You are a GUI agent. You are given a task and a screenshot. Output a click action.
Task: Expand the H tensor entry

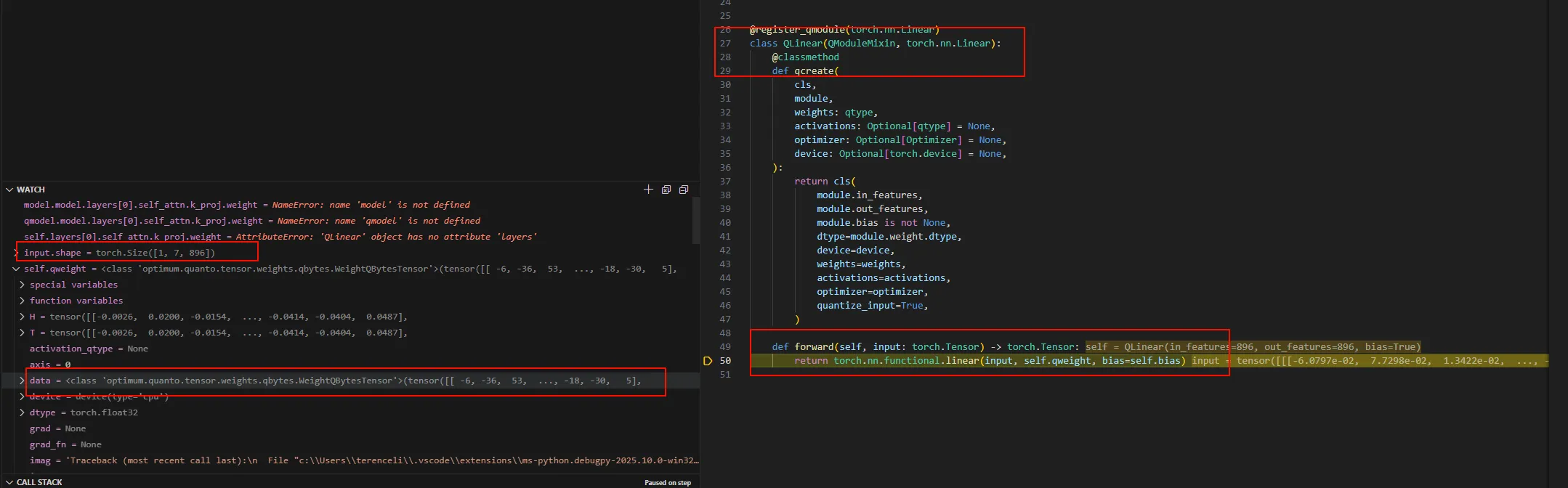[x=22, y=317]
